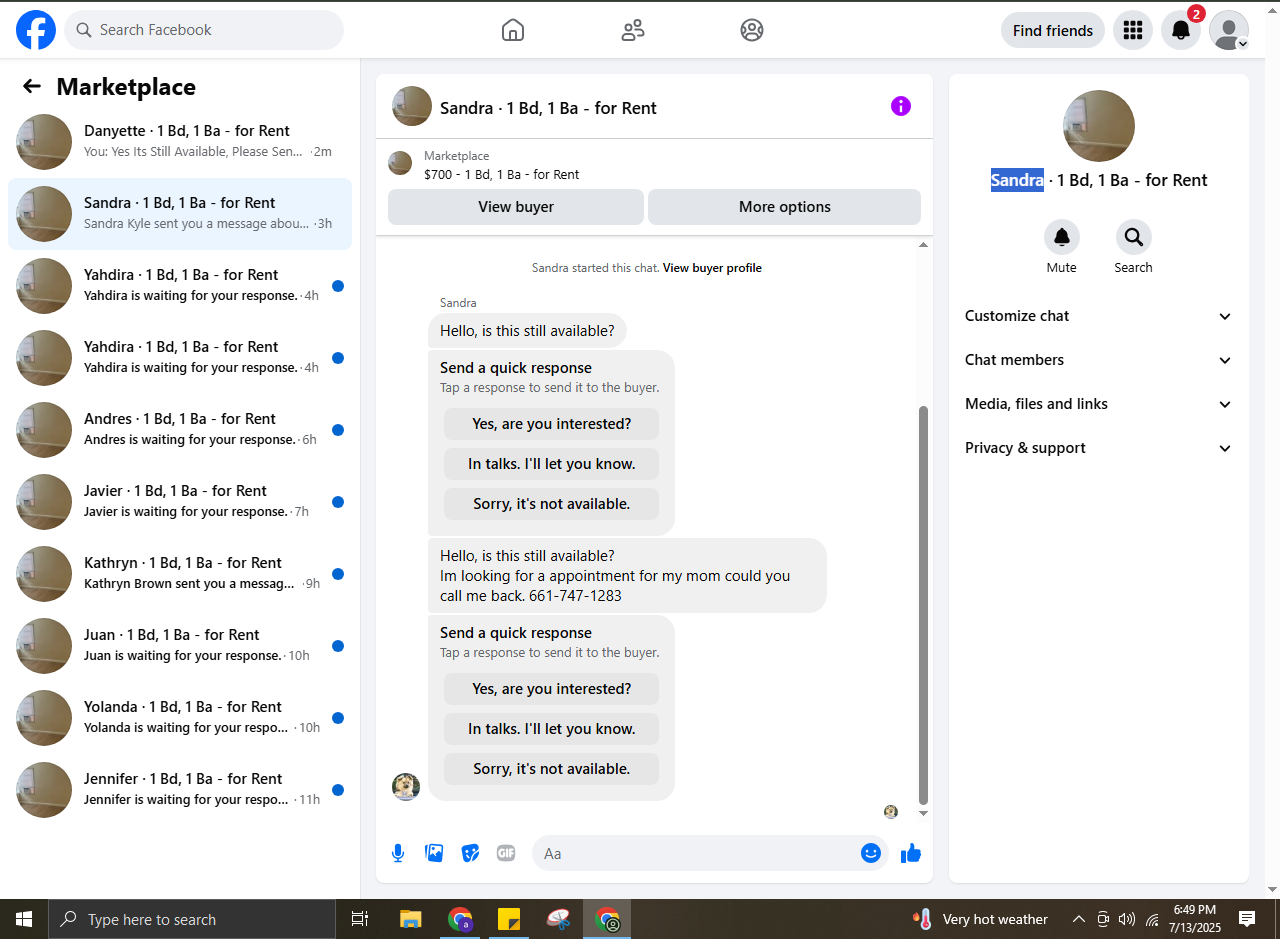Send the last "Yes, are you interested?" reply
This screenshot has height=939, width=1280.
[552, 689]
